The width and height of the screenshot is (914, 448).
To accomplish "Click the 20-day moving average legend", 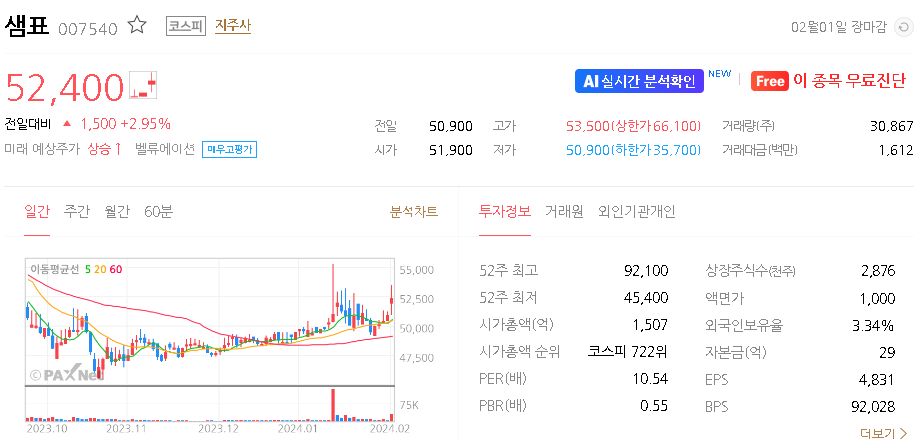I will pyautogui.click(x=100, y=269).
